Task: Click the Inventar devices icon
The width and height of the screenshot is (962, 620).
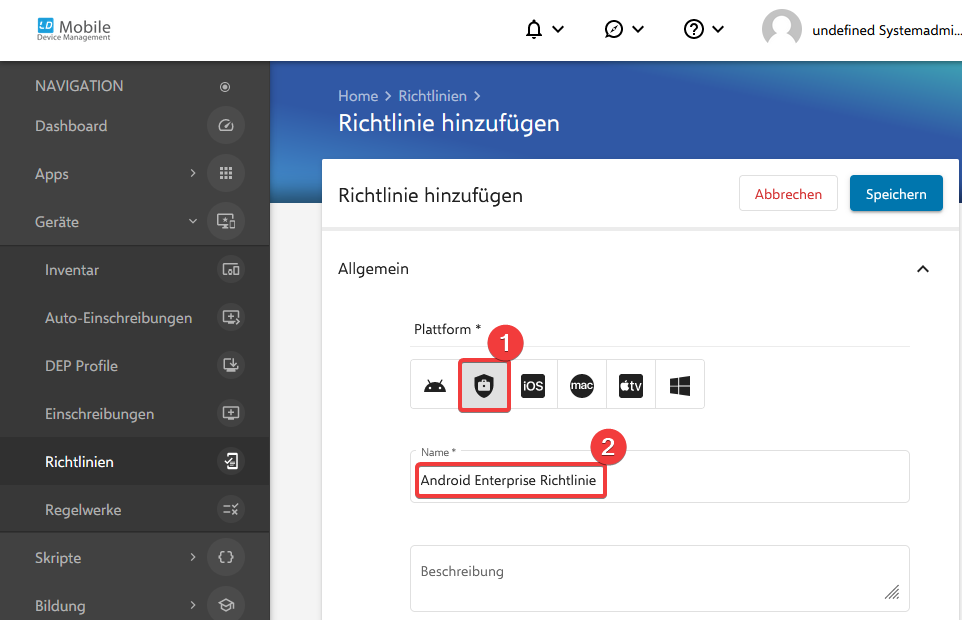Action: pyautogui.click(x=231, y=270)
